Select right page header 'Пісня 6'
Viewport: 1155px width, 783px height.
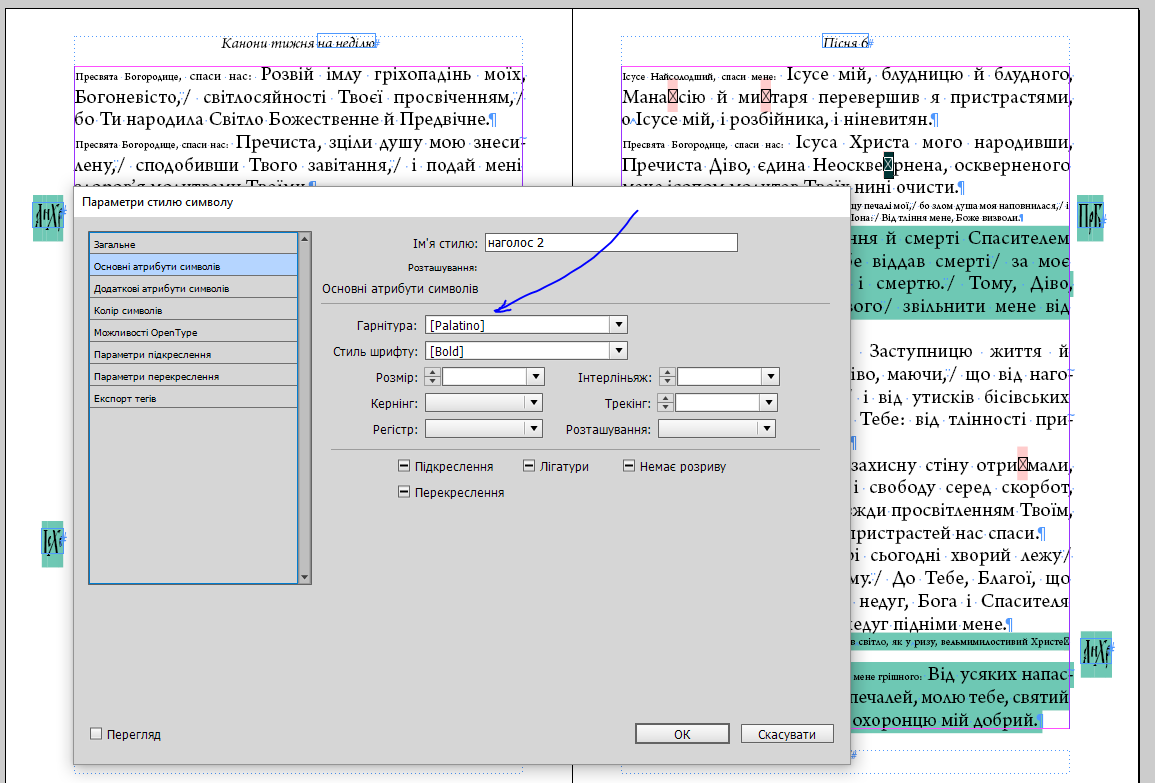coord(845,43)
